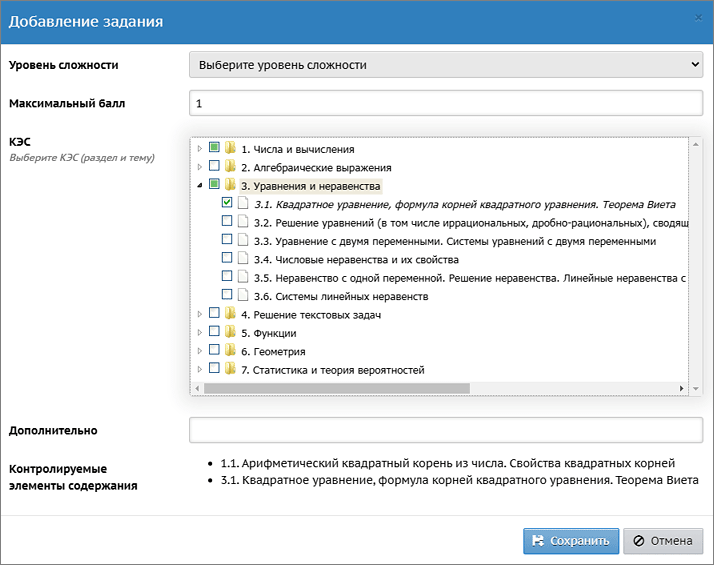Click the Отмена button
714x565 pixels.
pos(663,541)
